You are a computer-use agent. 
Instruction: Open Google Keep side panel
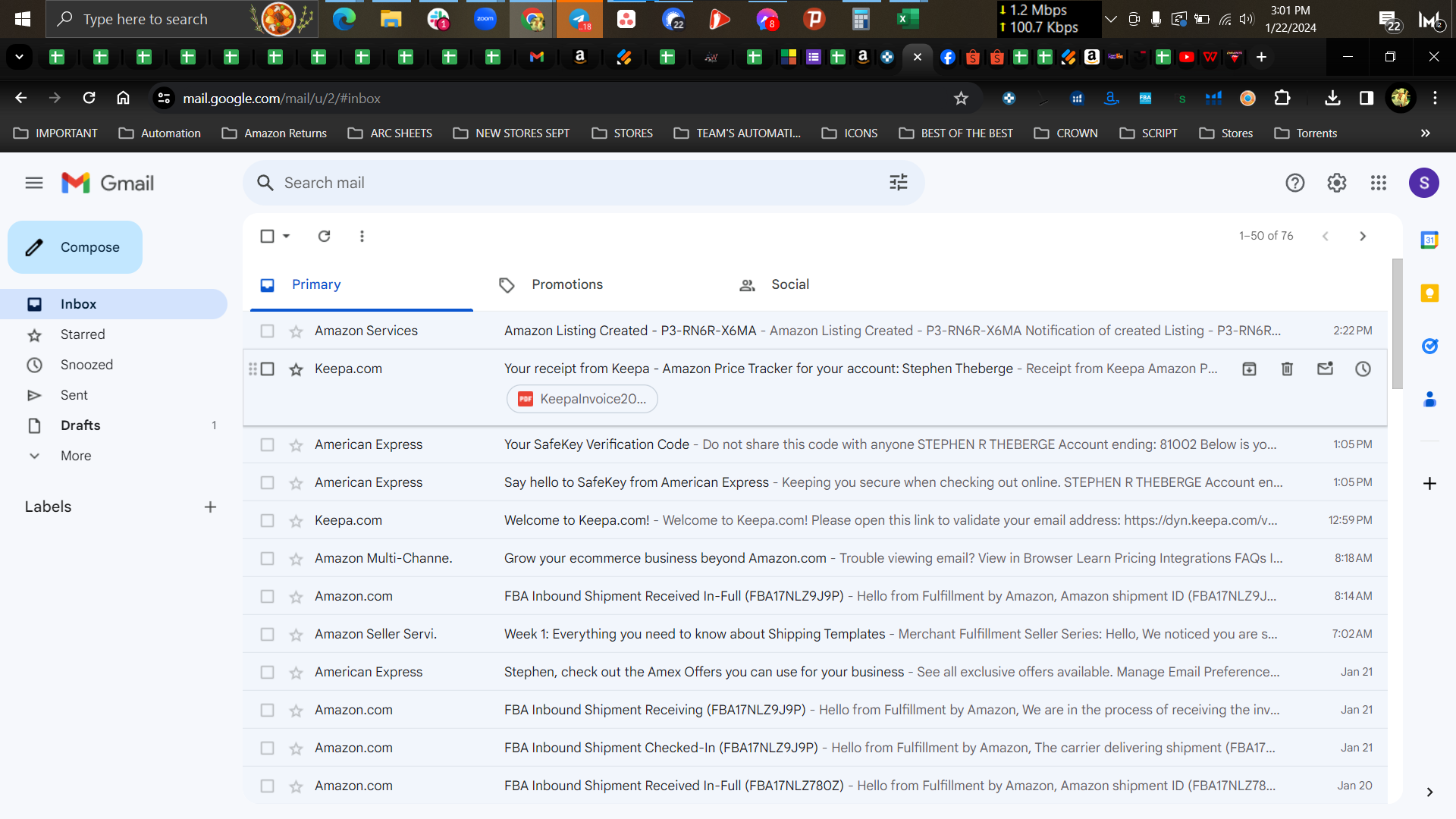tap(1429, 293)
